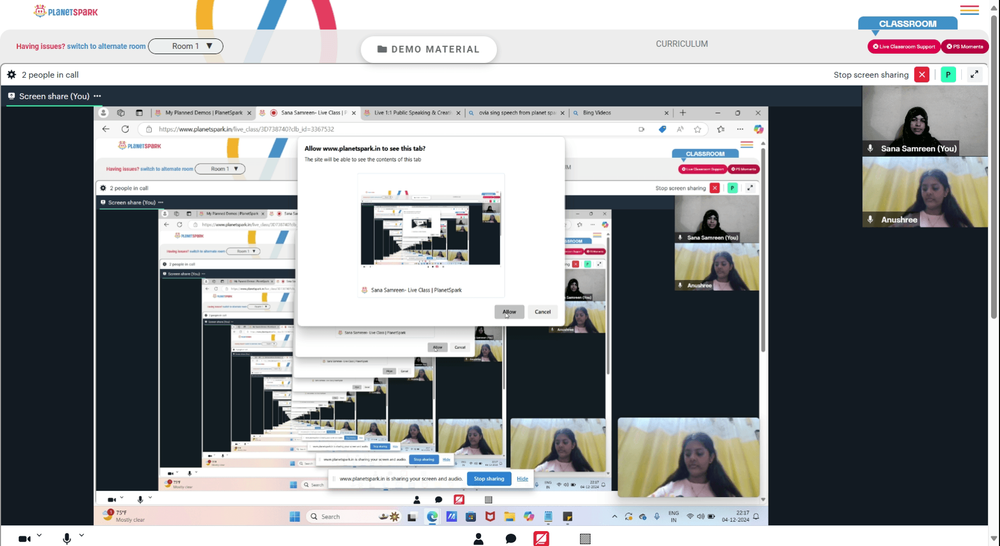The width and height of the screenshot is (1000, 546).
Task: Click the blue shopping tag icon in address bar
Action: pyautogui.click(x=662, y=129)
